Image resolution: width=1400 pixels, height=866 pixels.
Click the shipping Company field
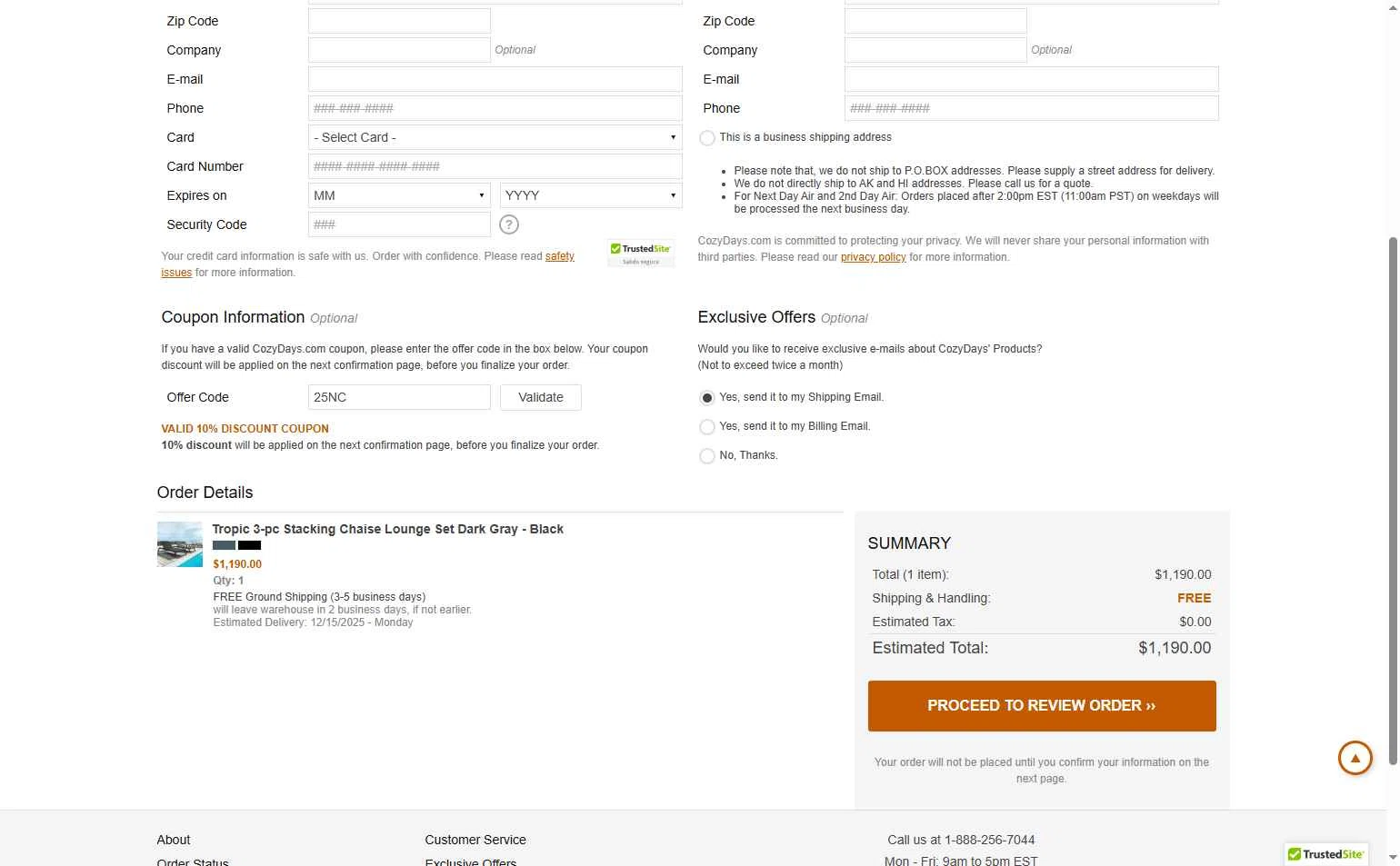tap(935, 50)
